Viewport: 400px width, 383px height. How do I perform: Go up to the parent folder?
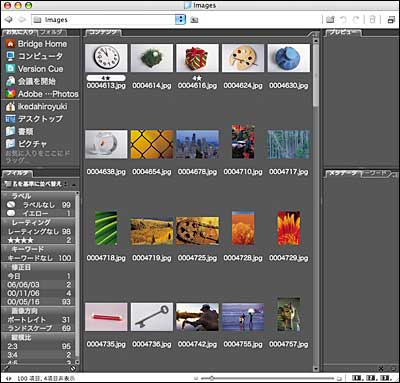point(194,20)
